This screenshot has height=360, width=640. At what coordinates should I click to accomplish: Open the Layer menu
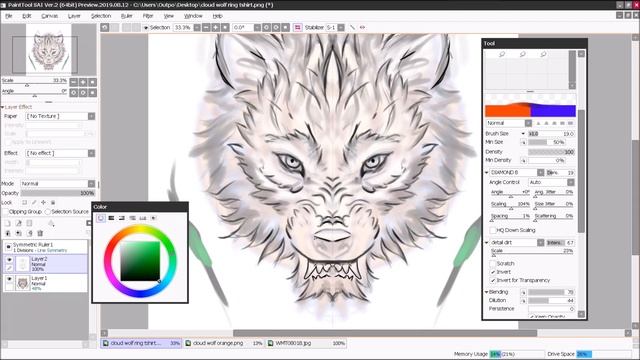click(x=74, y=16)
